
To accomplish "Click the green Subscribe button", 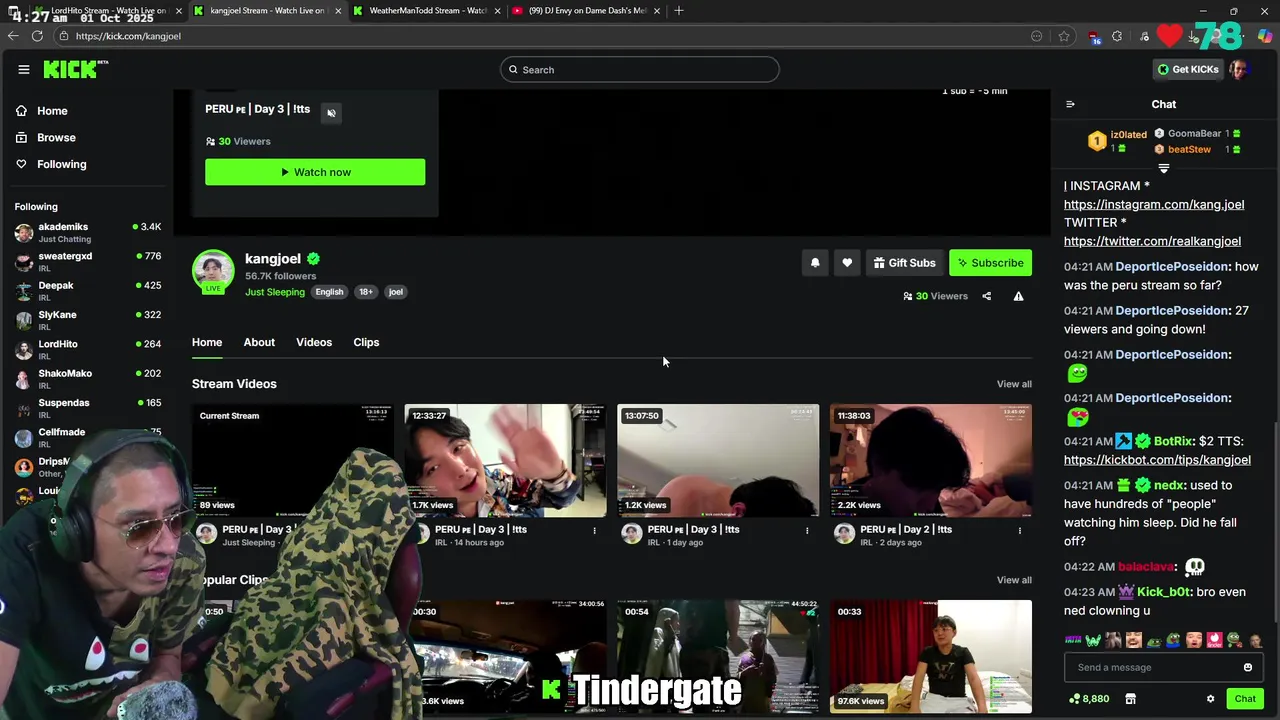I will click(x=990, y=263).
